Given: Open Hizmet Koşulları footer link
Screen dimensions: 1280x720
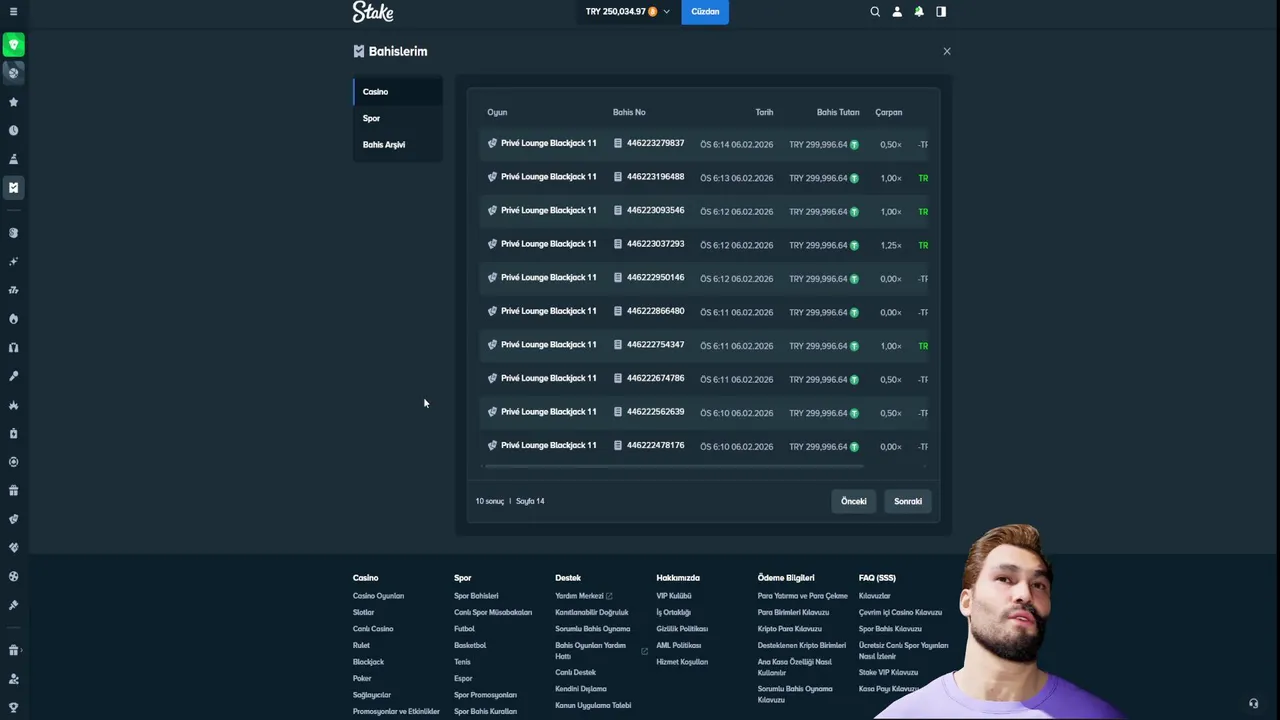Looking at the screenshot, I should [x=682, y=662].
